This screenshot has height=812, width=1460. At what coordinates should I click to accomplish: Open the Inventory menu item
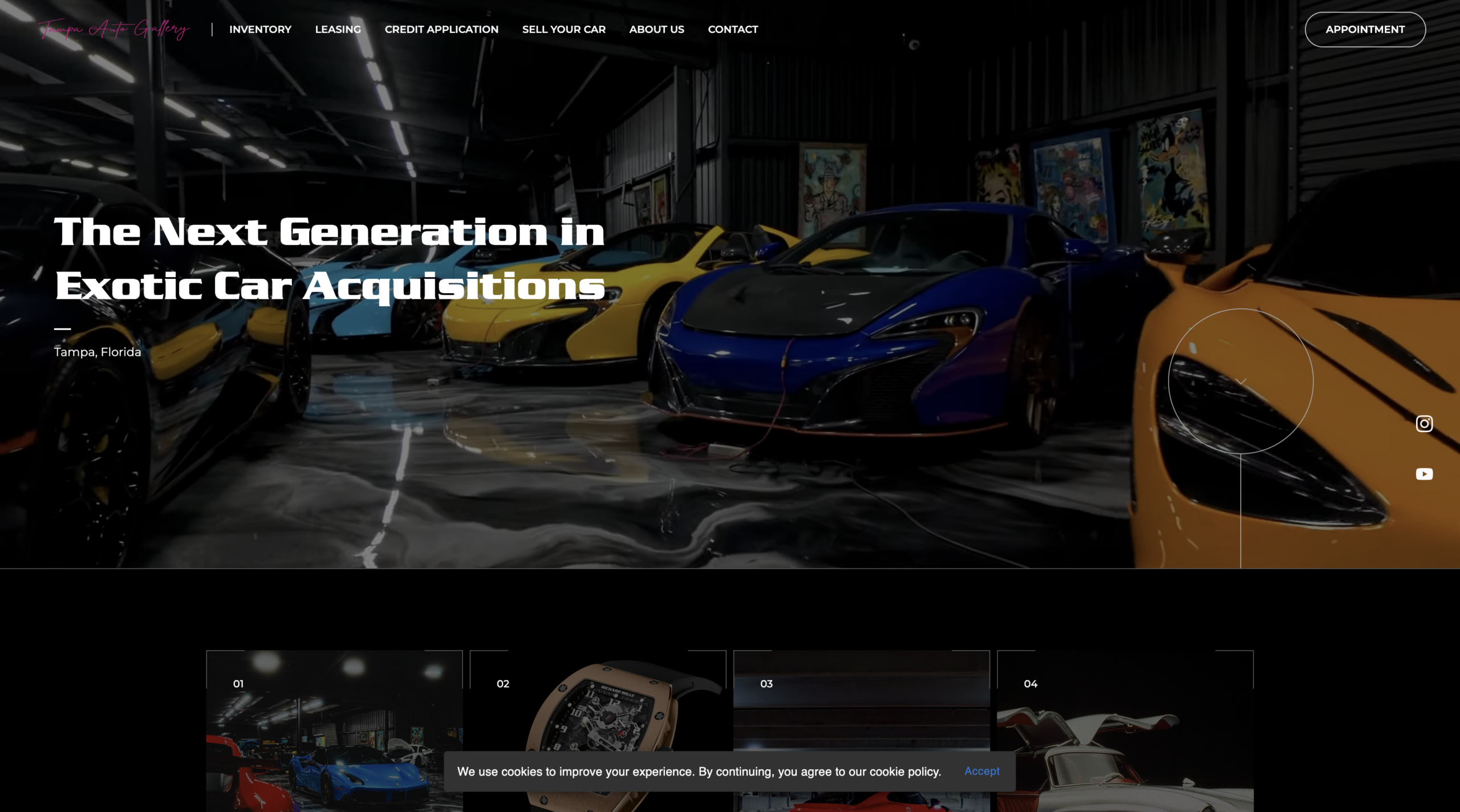pos(260,29)
